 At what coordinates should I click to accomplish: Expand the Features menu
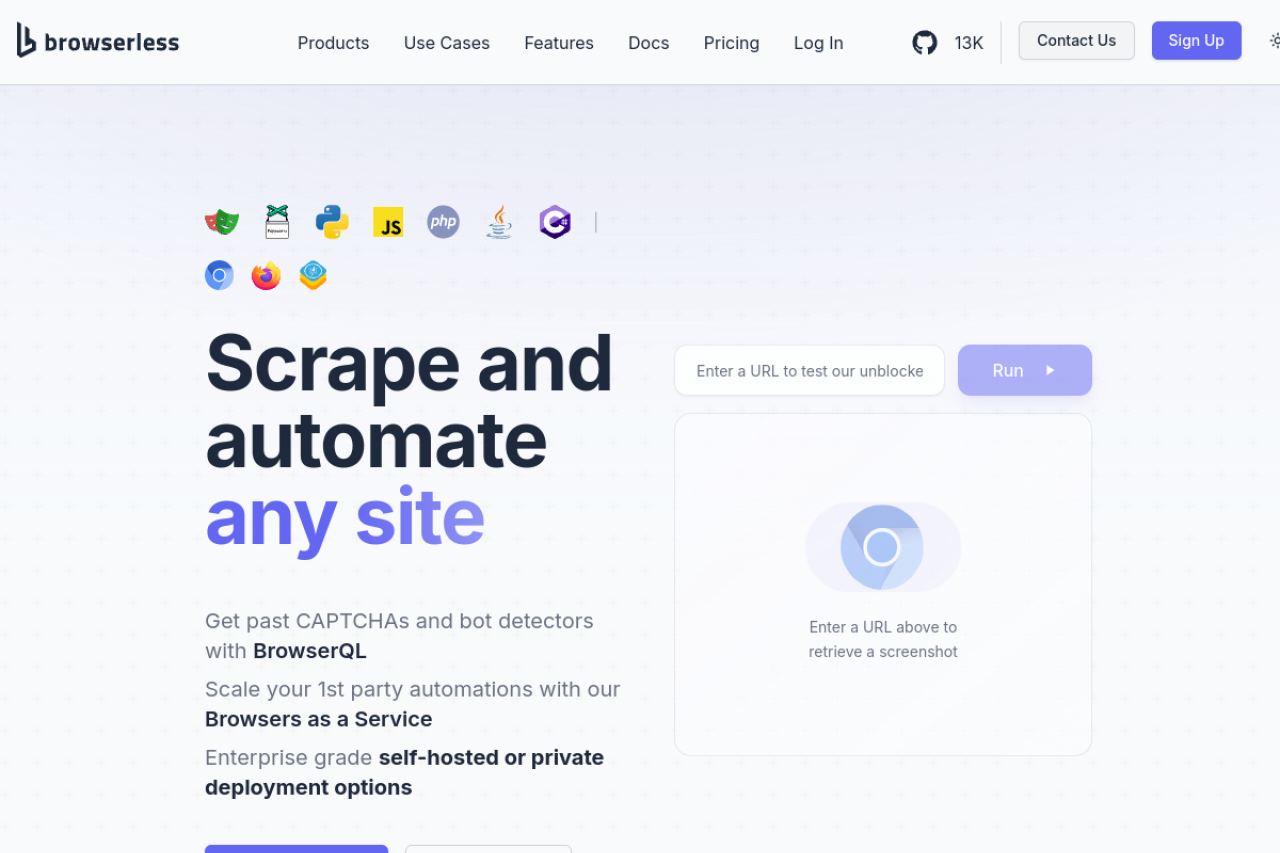coord(558,43)
